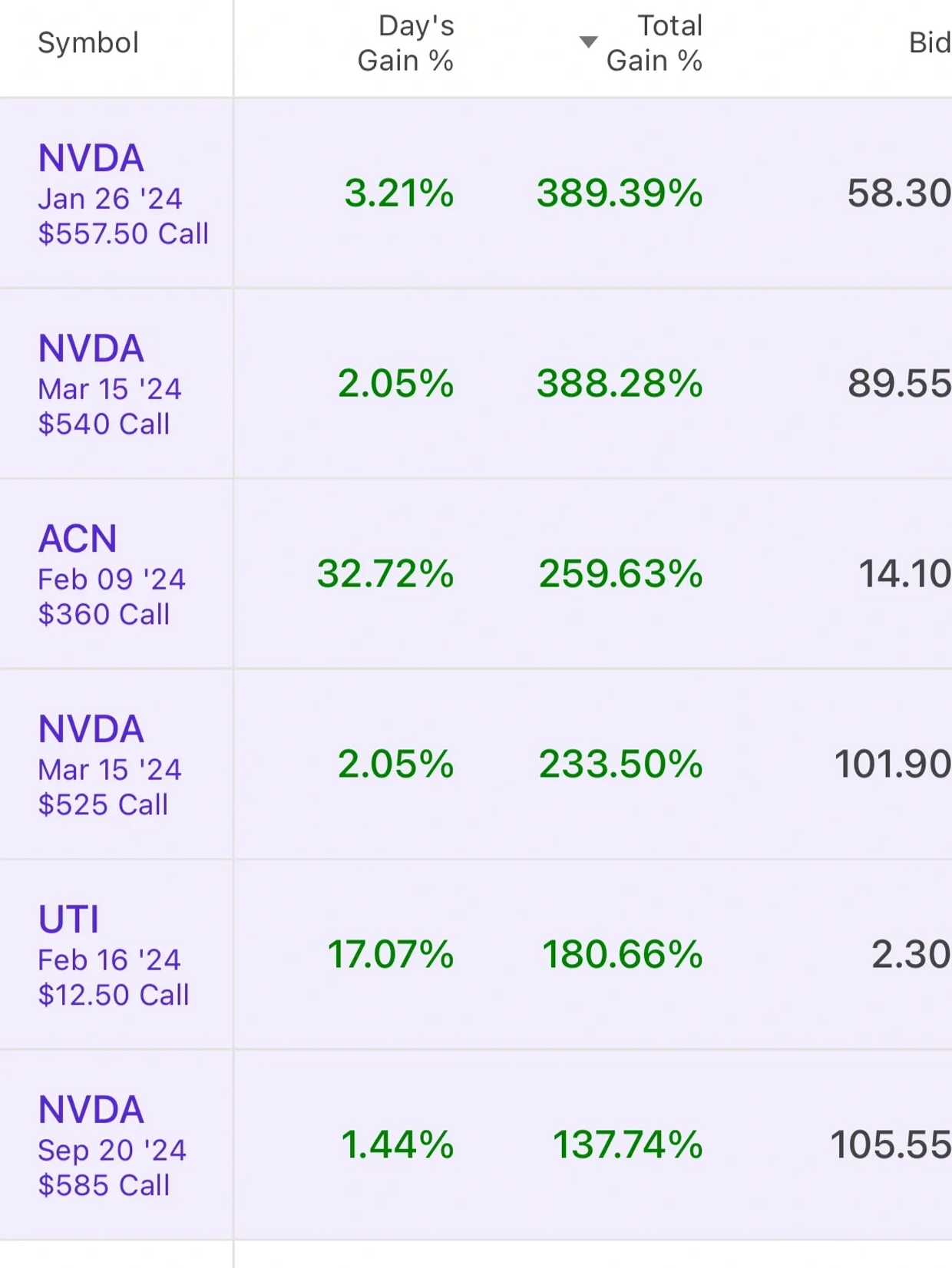Click the 101.90 bid price
952x1268 pixels.
click(x=893, y=764)
